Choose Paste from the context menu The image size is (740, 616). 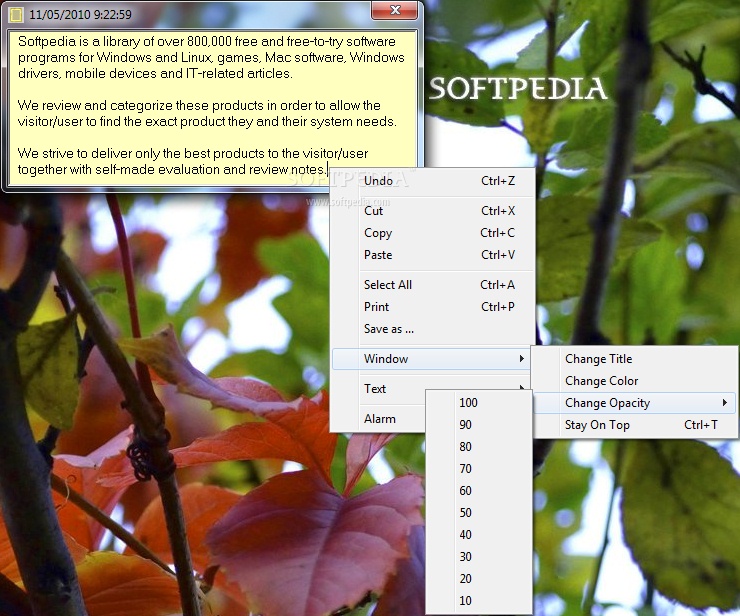[432, 255]
